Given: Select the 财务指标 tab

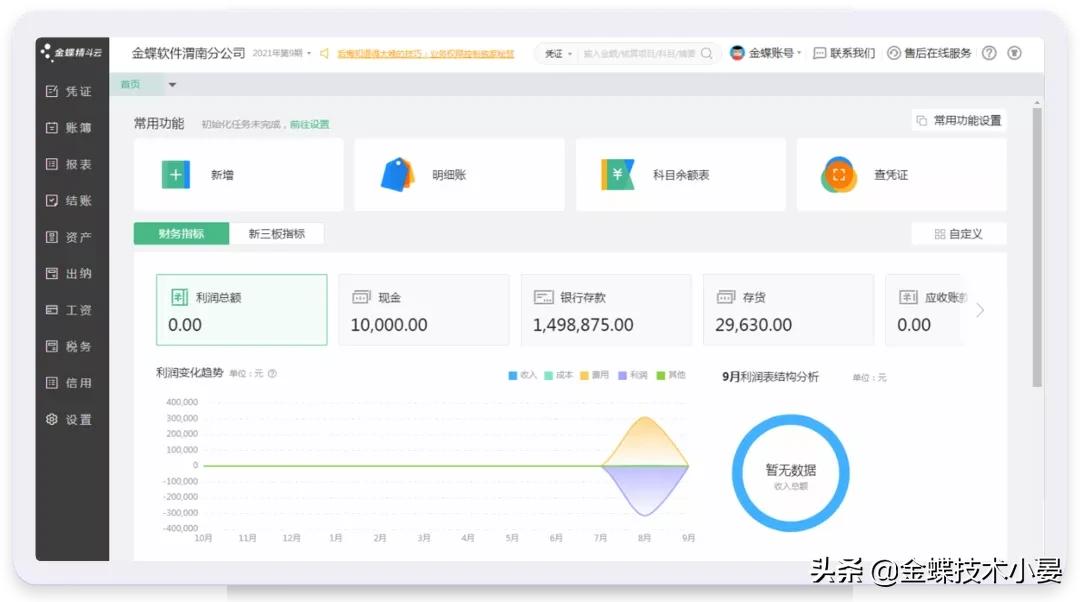Looking at the screenshot, I should 180,233.
